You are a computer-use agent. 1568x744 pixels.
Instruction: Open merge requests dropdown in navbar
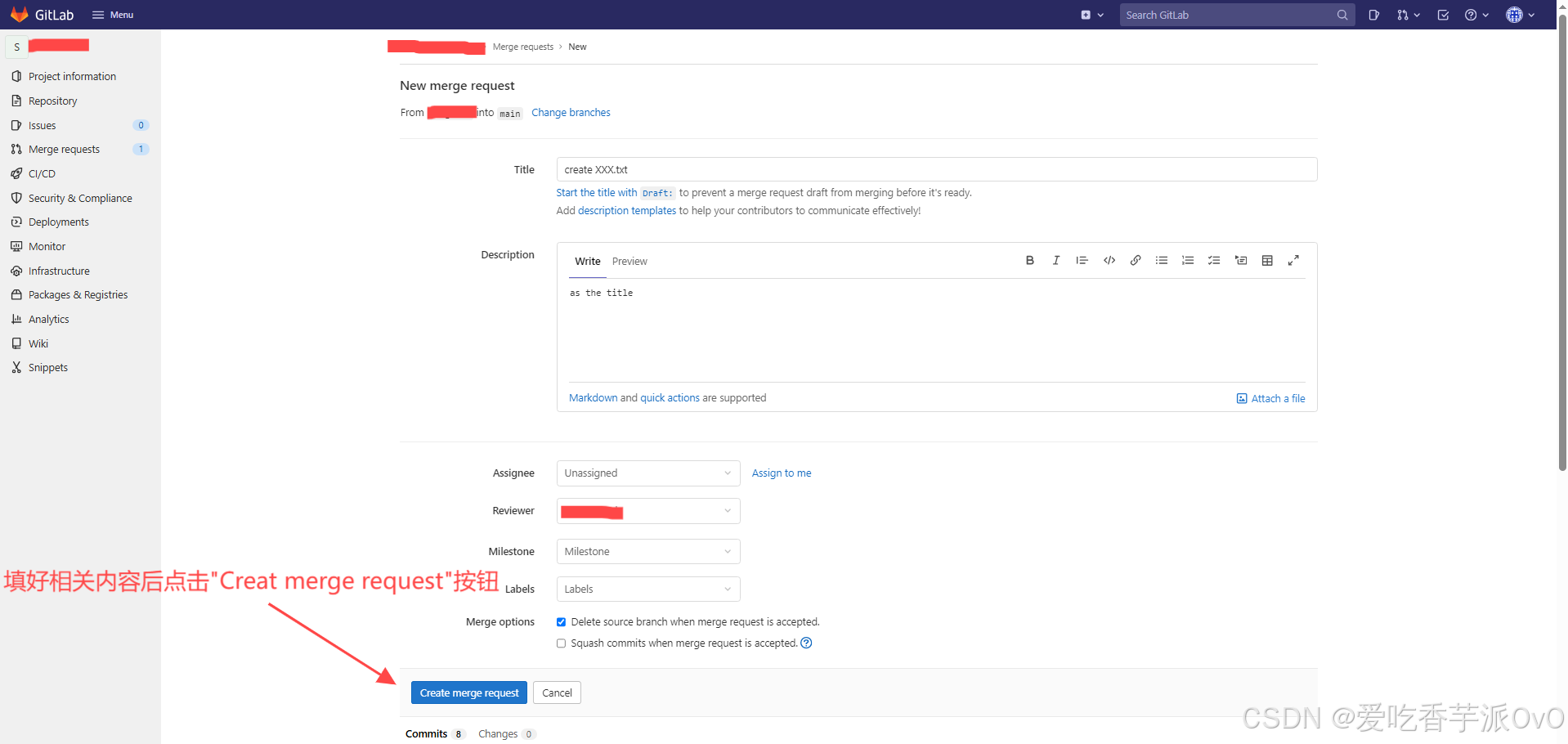pyautogui.click(x=1408, y=15)
